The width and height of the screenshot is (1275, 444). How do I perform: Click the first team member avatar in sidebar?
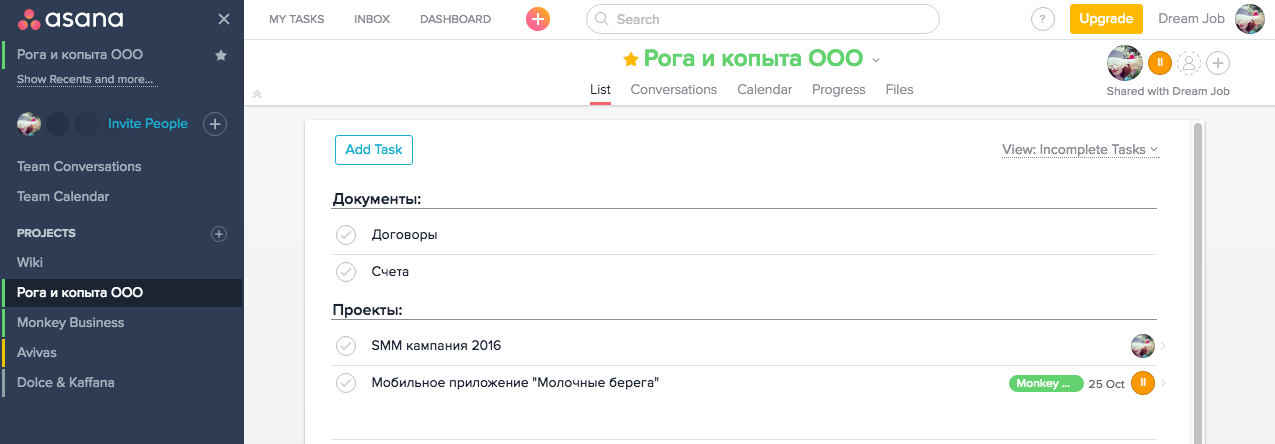(29, 124)
